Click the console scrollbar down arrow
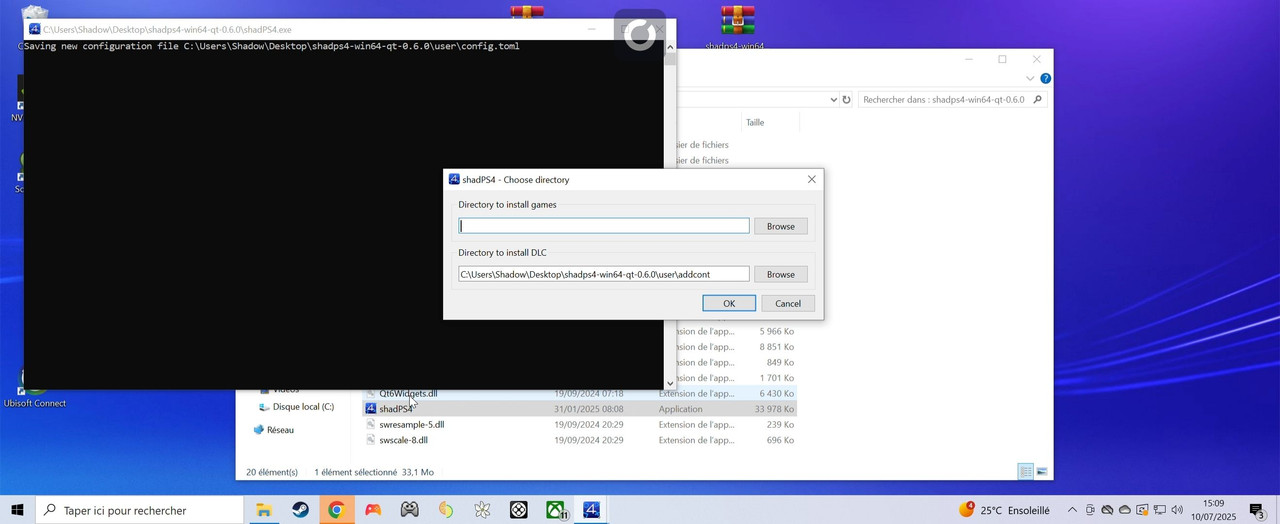The image size is (1280, 524). tap(670, 383)
